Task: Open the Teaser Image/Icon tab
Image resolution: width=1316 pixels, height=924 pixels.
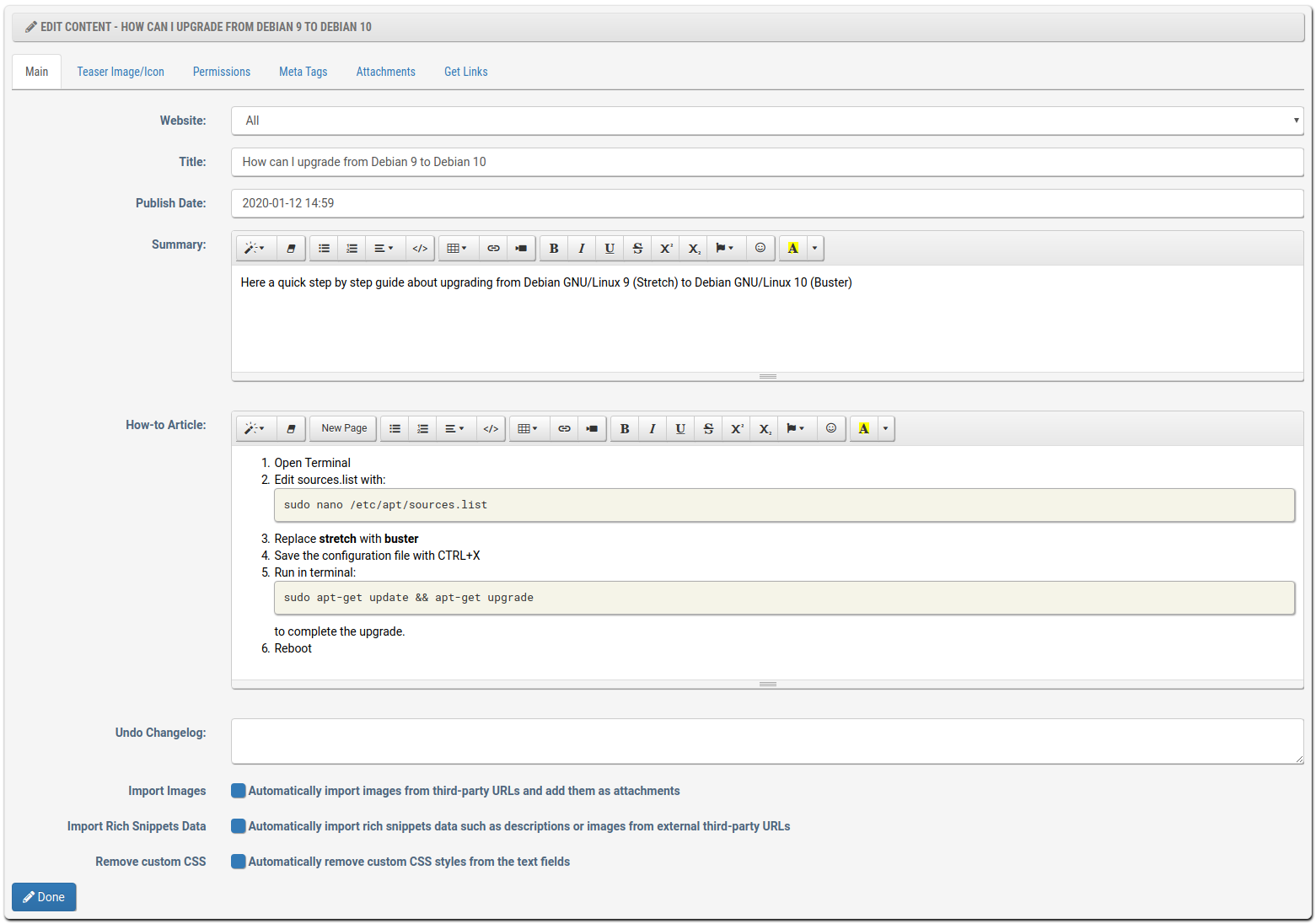Action: tap(121, 72)
